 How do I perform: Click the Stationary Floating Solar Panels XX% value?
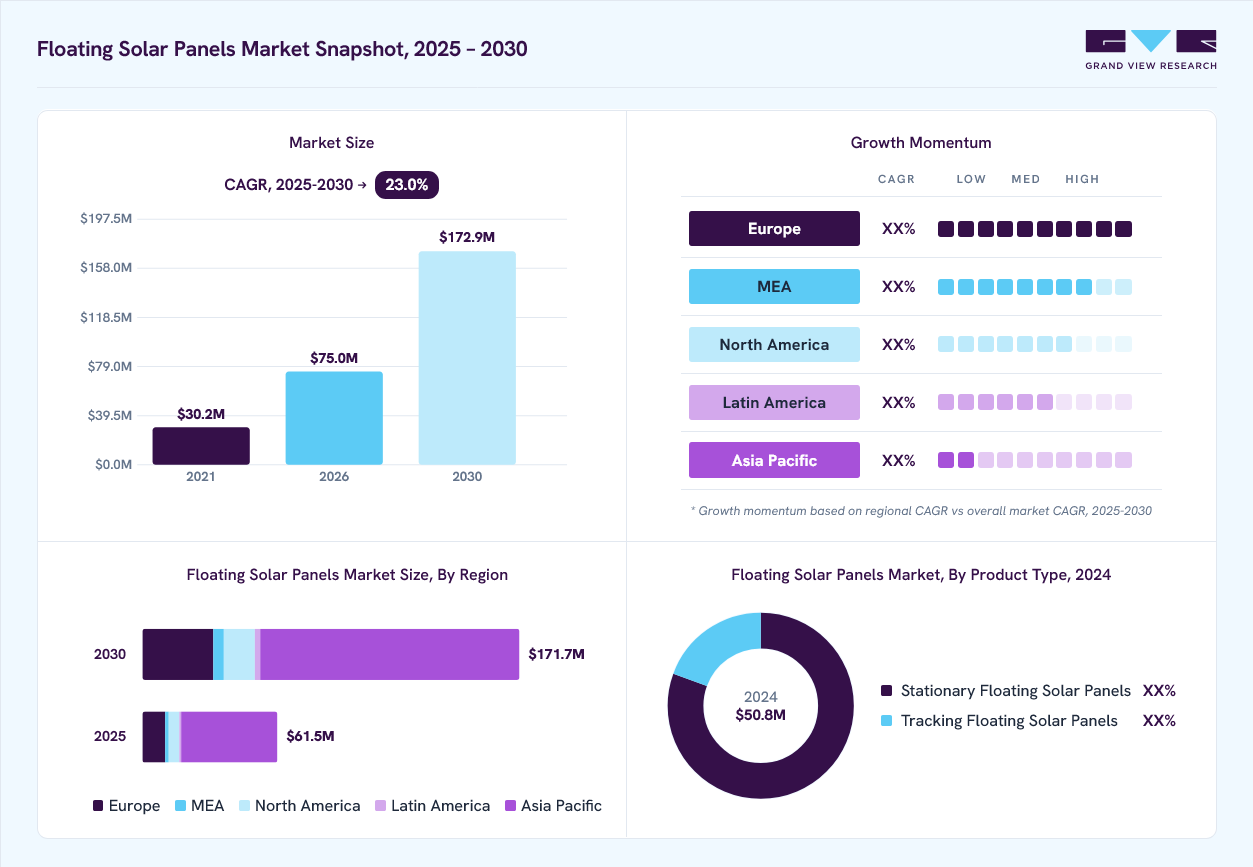(1159, 691)
